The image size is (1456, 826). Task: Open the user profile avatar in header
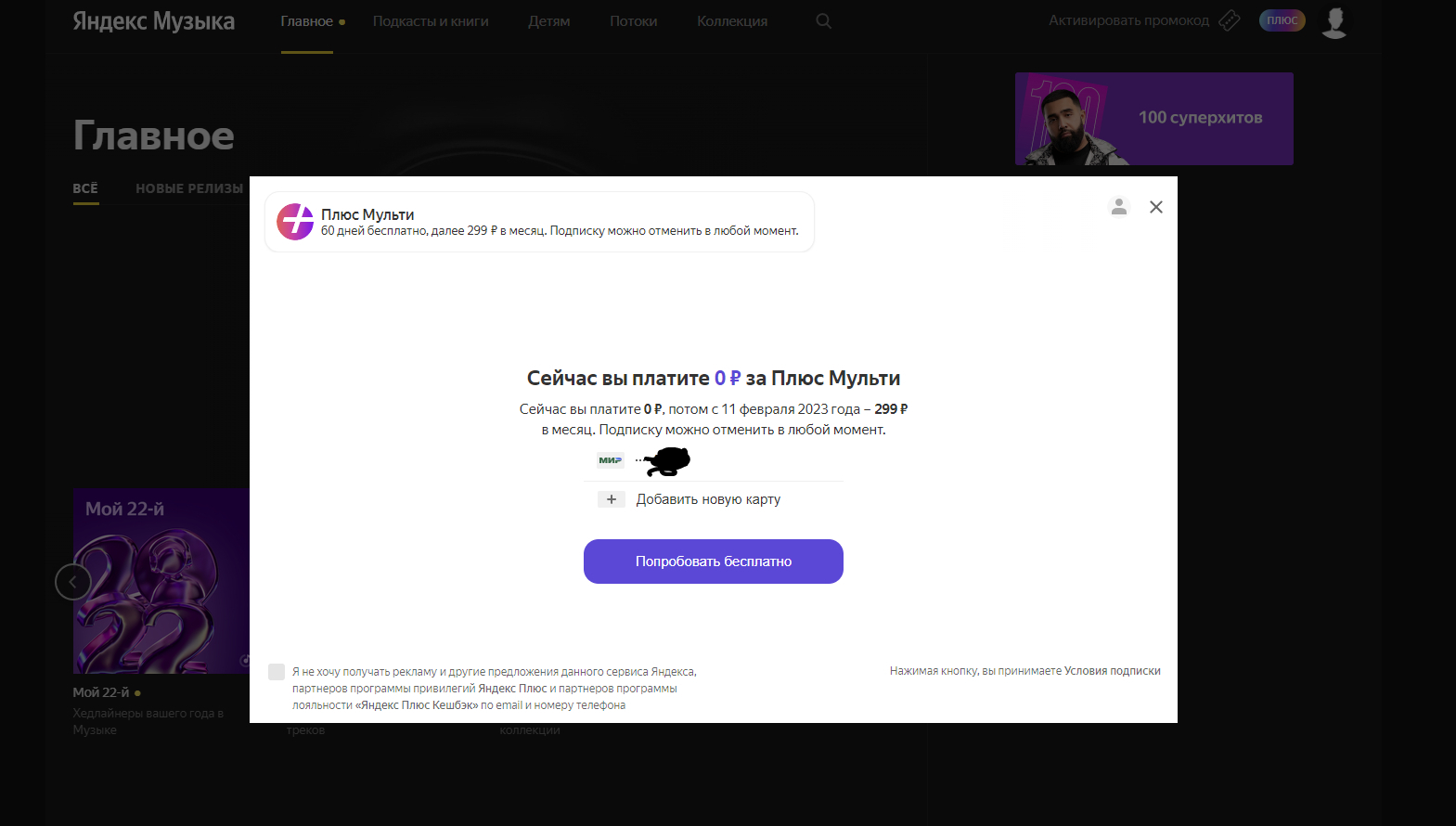pos(1334,21)
